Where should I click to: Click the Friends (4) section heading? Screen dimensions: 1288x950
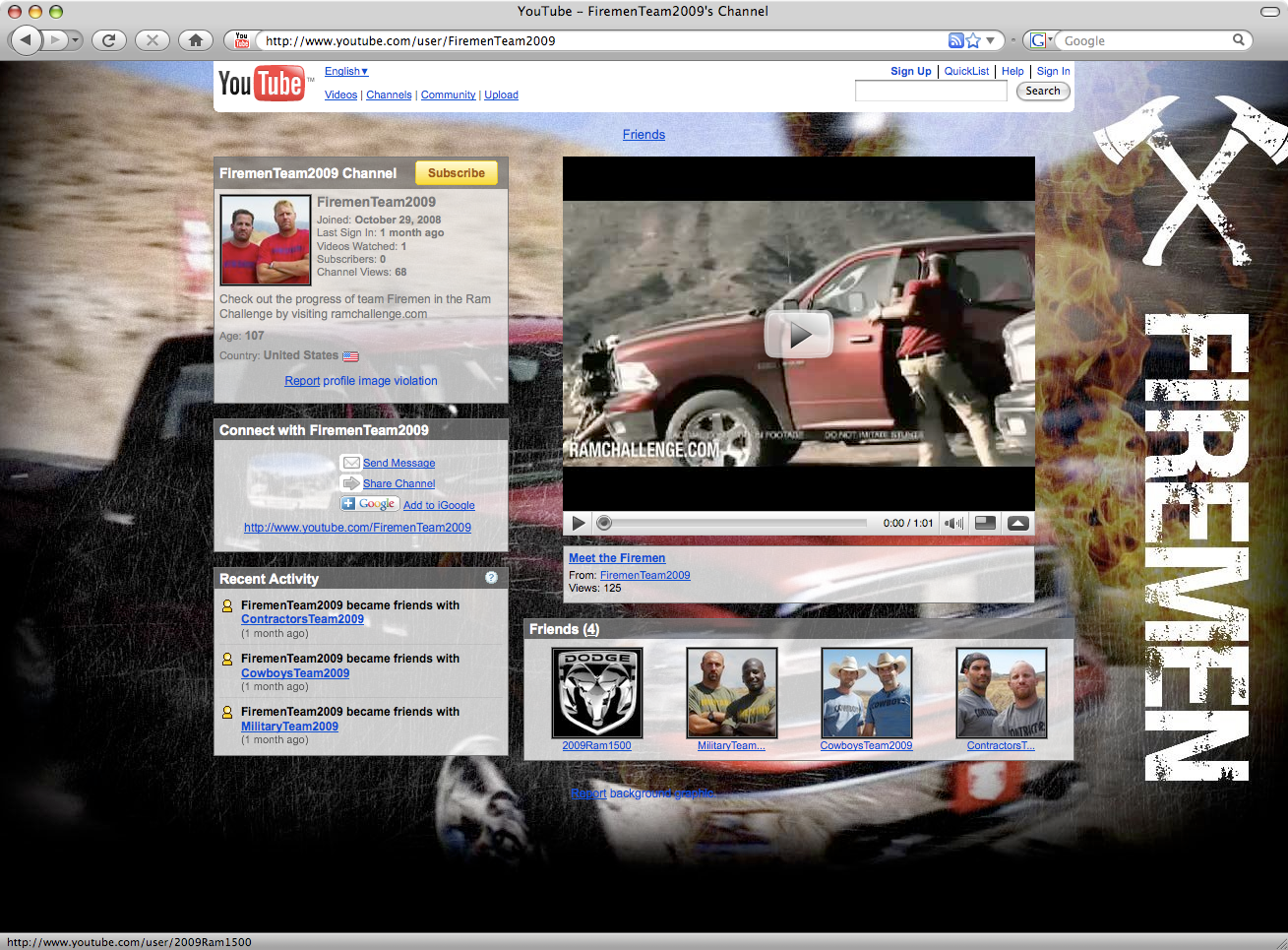pyautogui.click(x=564, y=629)
